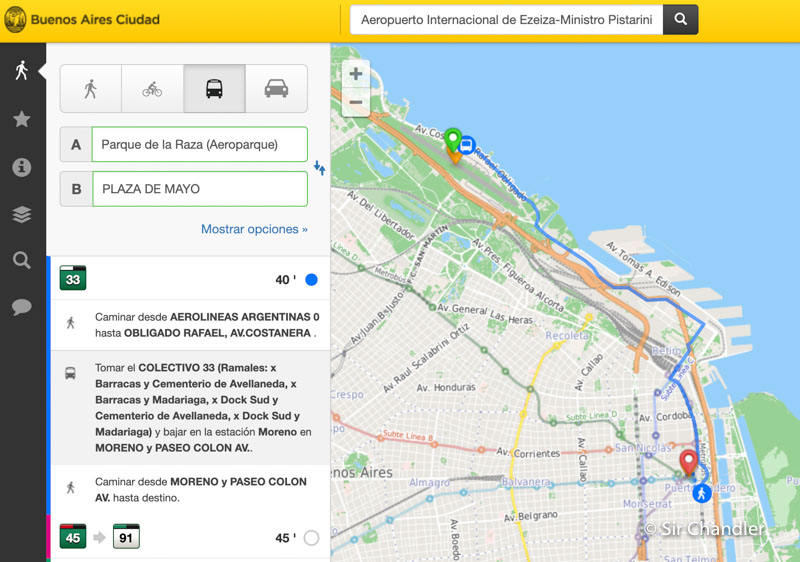This screenshot has height=562, width=800.
Task: Click the Recoleta label on map
Action: point(567,336)
